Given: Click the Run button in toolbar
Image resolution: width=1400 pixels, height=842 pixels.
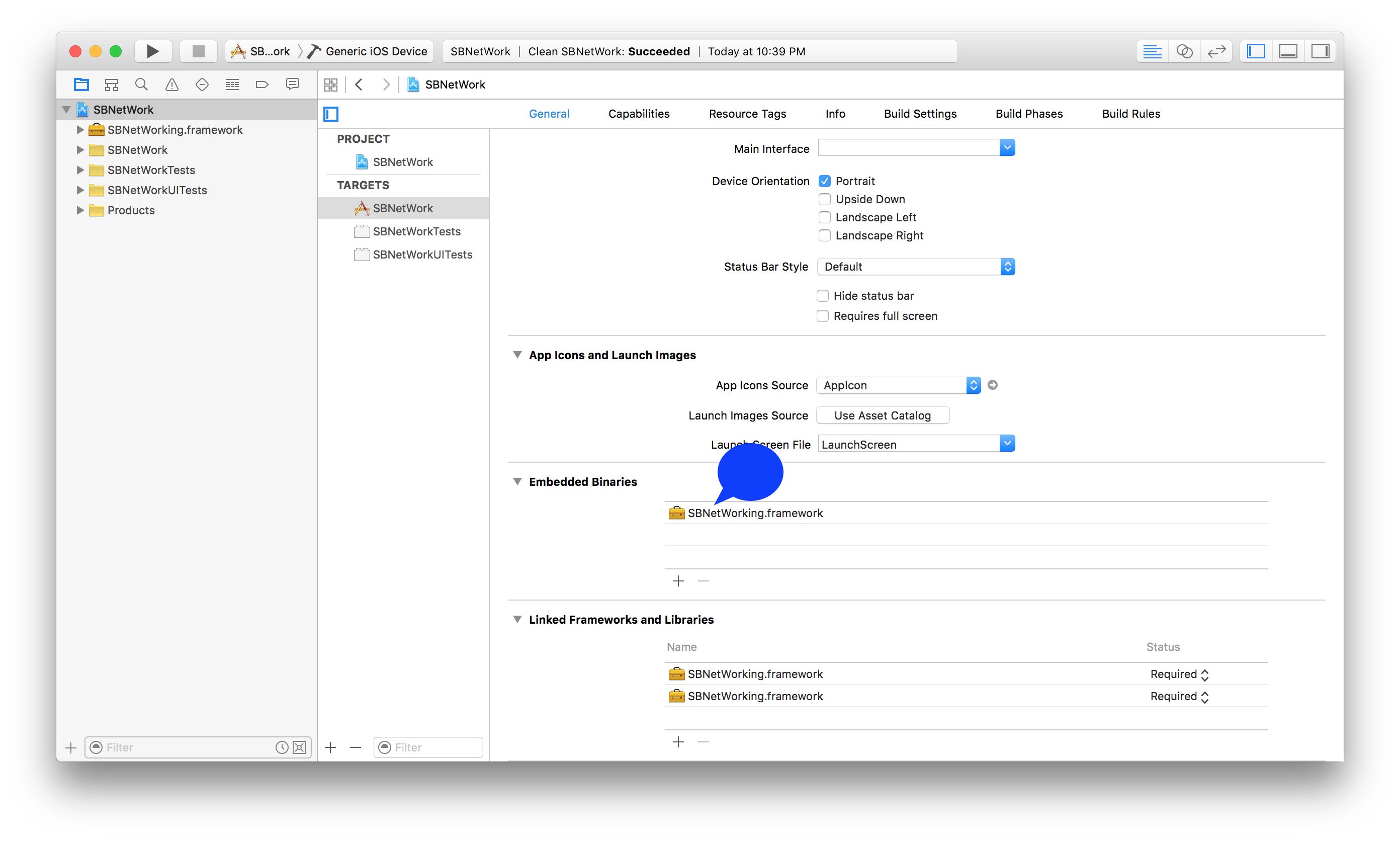Looking at the screenshot, I should pos(152,51).
